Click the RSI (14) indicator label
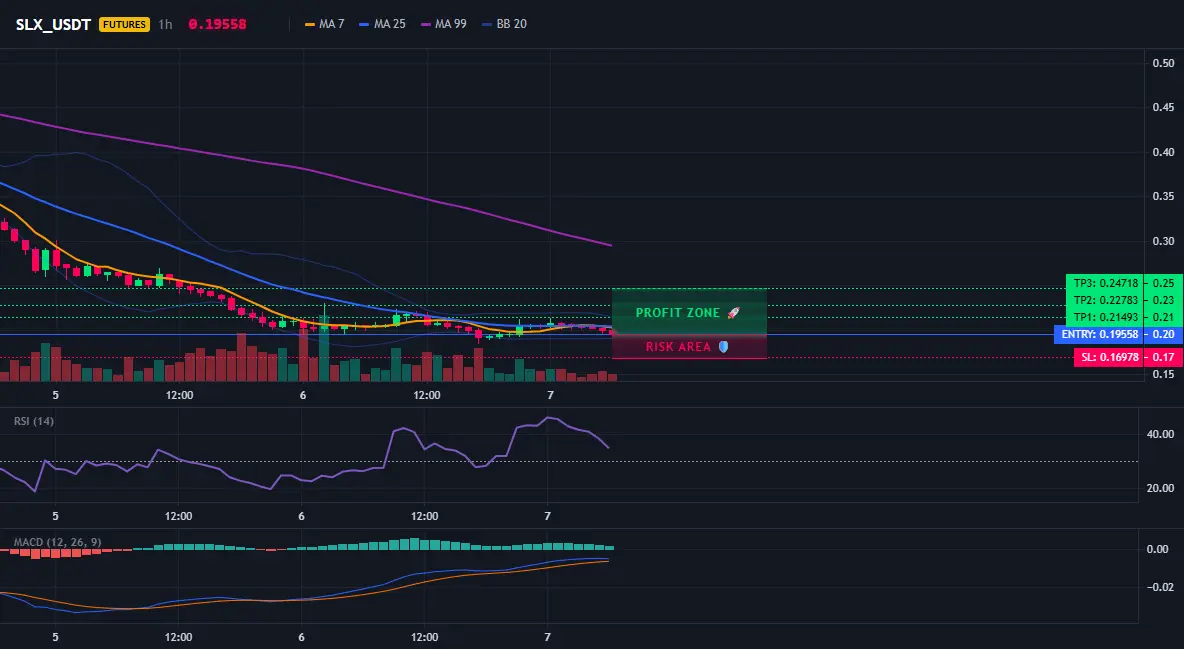The width and height of the screenshot is (1184, 649). pos(34,421)
